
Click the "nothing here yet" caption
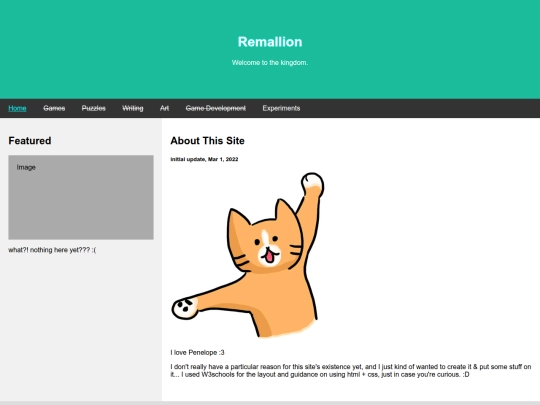[52, 250]
